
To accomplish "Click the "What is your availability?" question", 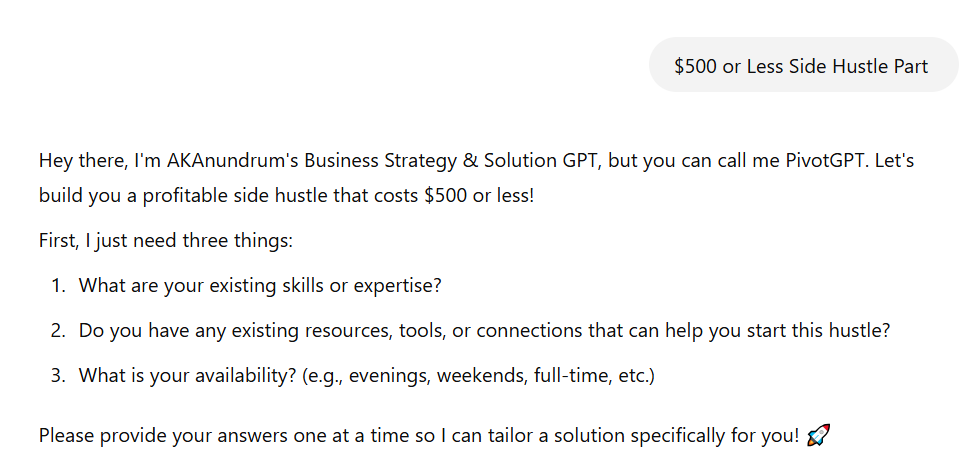I will point(187,375).
